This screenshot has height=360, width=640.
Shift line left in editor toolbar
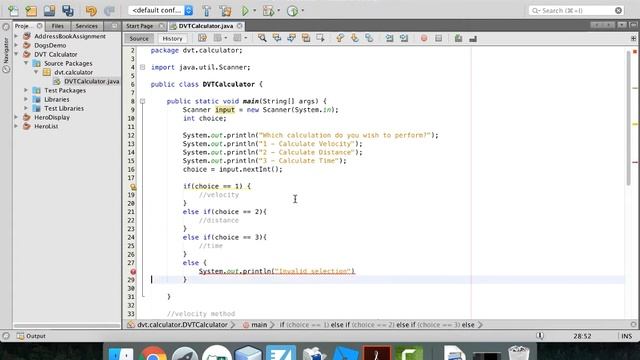tap(389, 38)
